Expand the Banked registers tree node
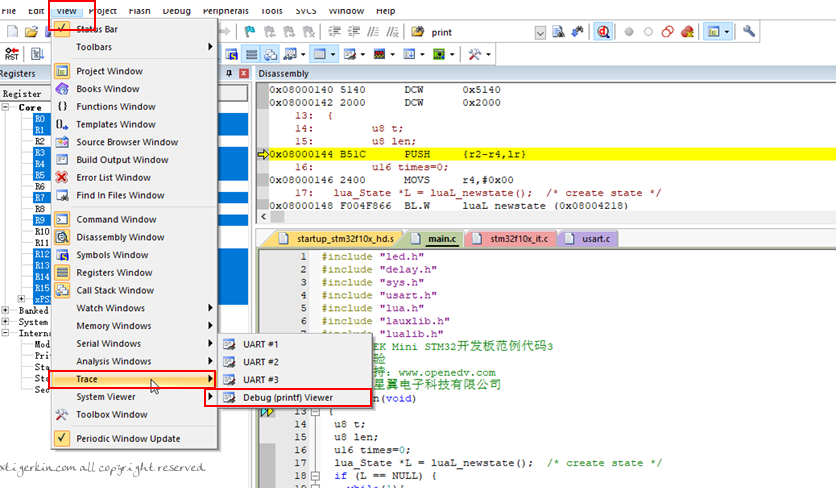Image resolution: width=836 pixels, height=488 pixels. (5, 310)
